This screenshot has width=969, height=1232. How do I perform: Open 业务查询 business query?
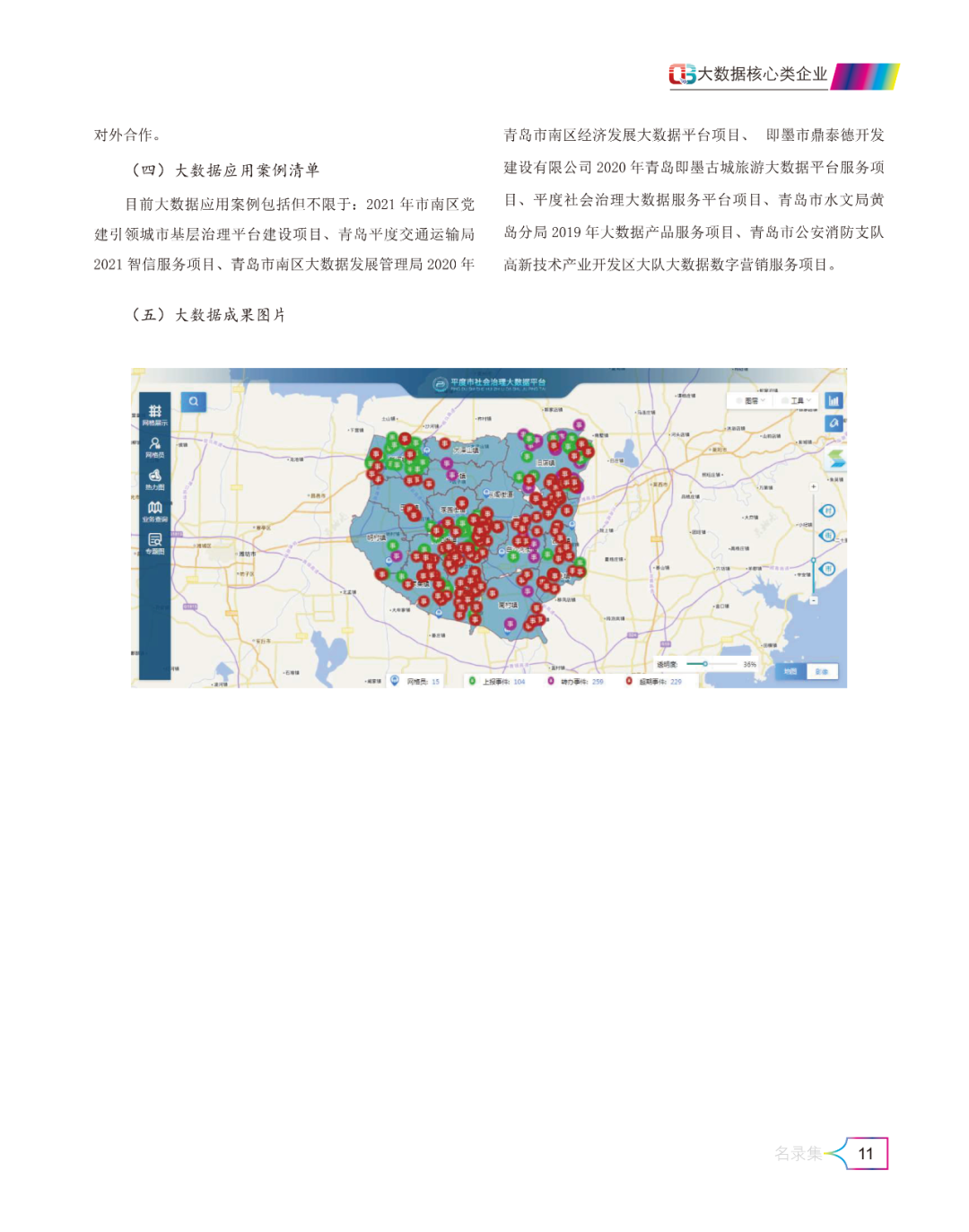coord(154,511)
